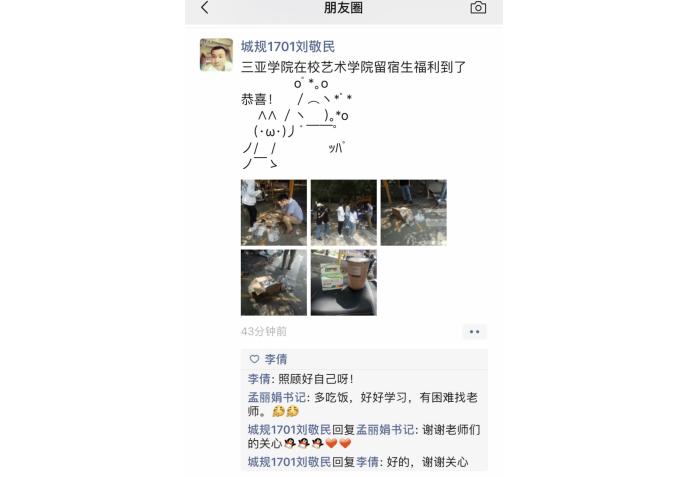Open the poster name 城规1701刘敬民

click(x=288, y=46)
